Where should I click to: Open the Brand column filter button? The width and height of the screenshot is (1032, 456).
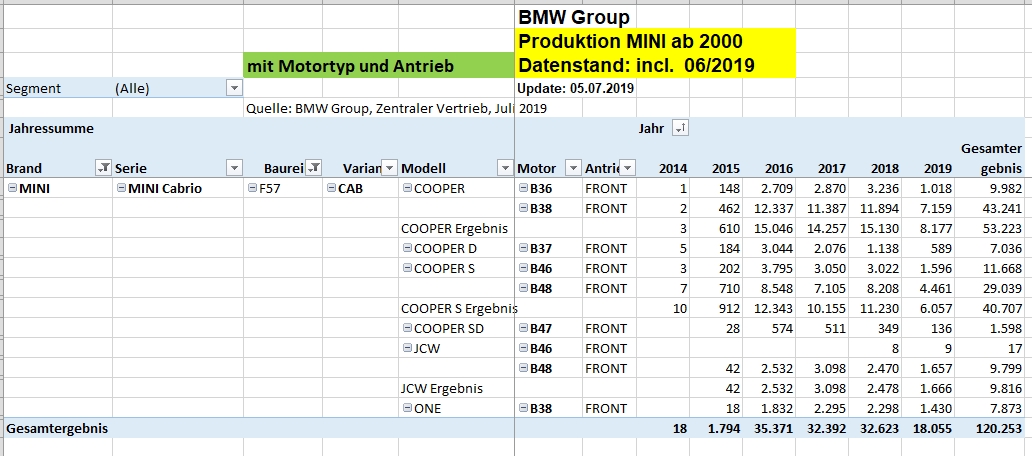pos(102,168)
